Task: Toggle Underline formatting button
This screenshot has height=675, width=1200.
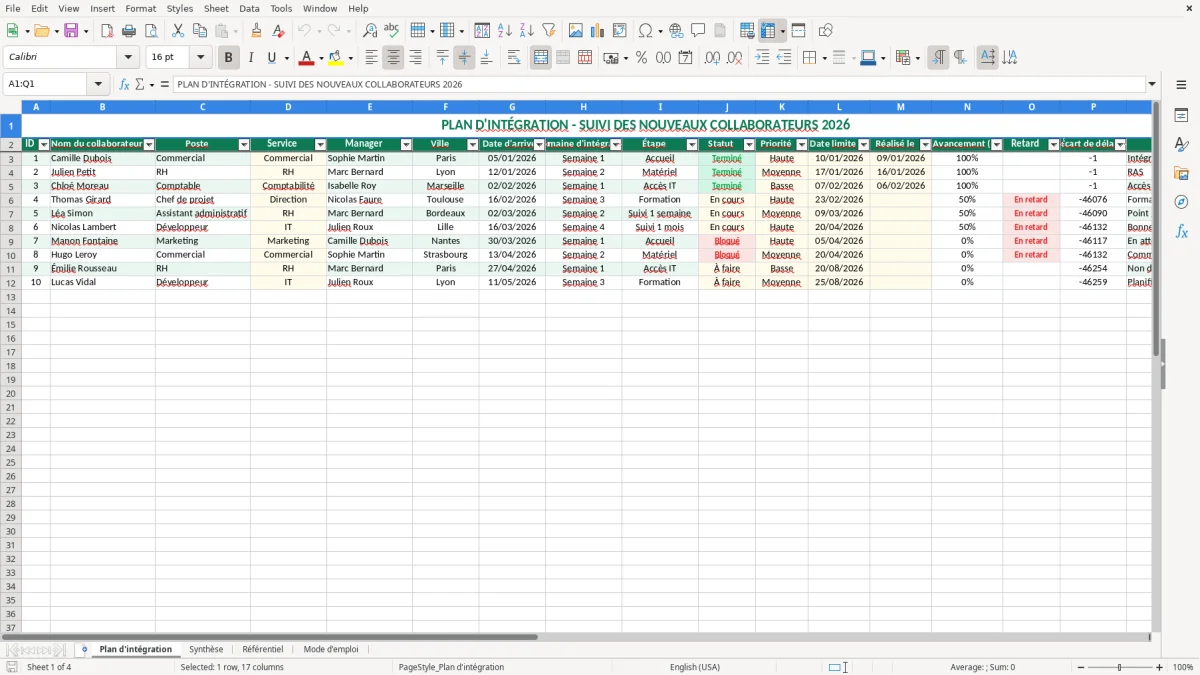Action: point(271,58)
